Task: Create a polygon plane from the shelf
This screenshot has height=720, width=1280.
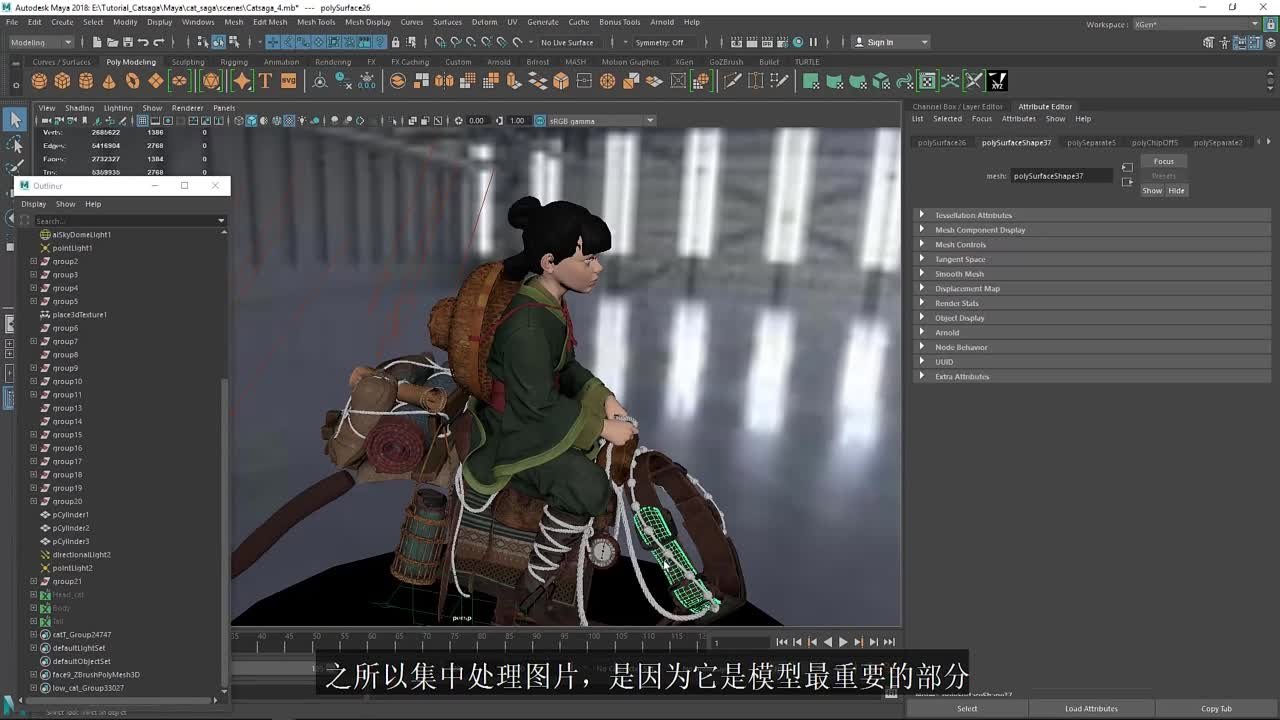Action: pyautogui.click(x=156, y=81)
